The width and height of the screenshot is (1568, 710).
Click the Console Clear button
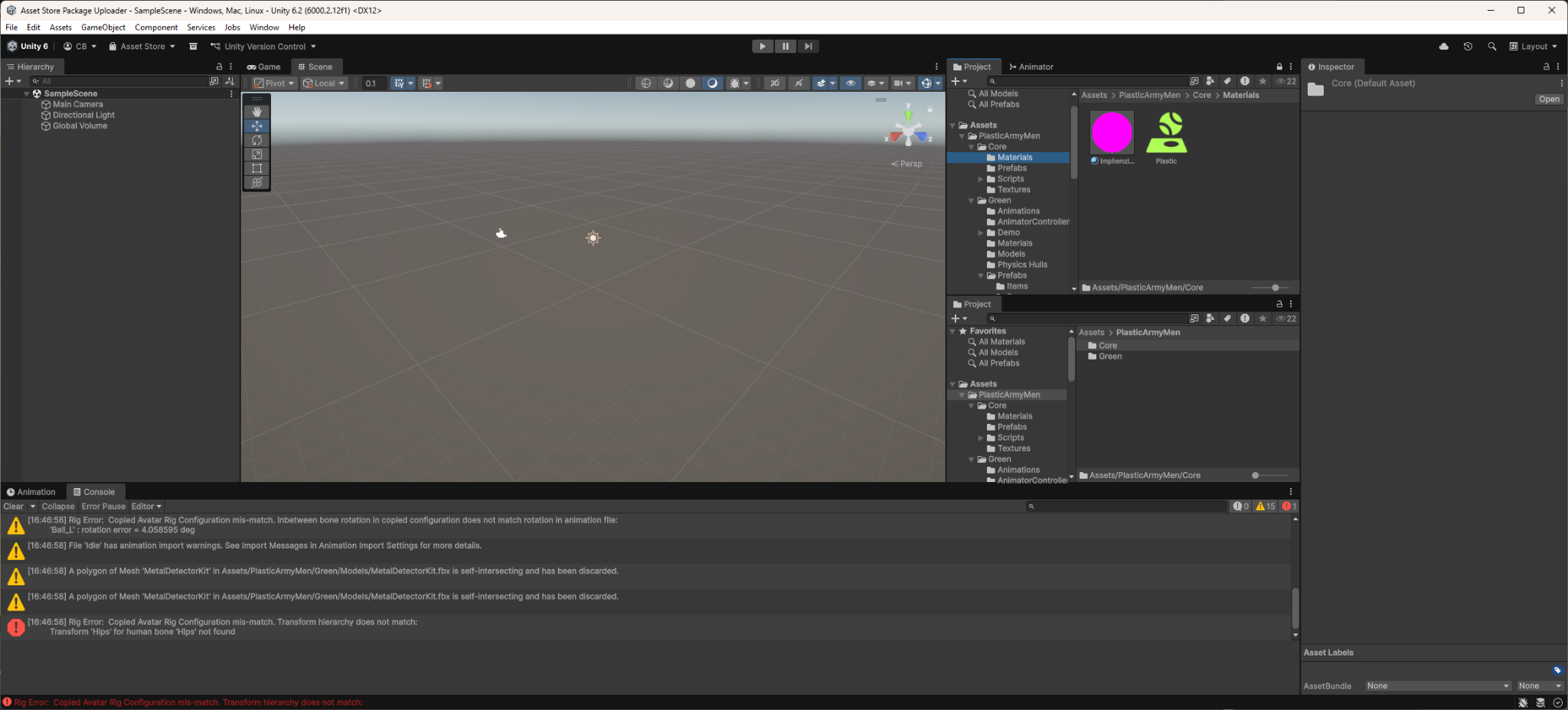[14, 506]
